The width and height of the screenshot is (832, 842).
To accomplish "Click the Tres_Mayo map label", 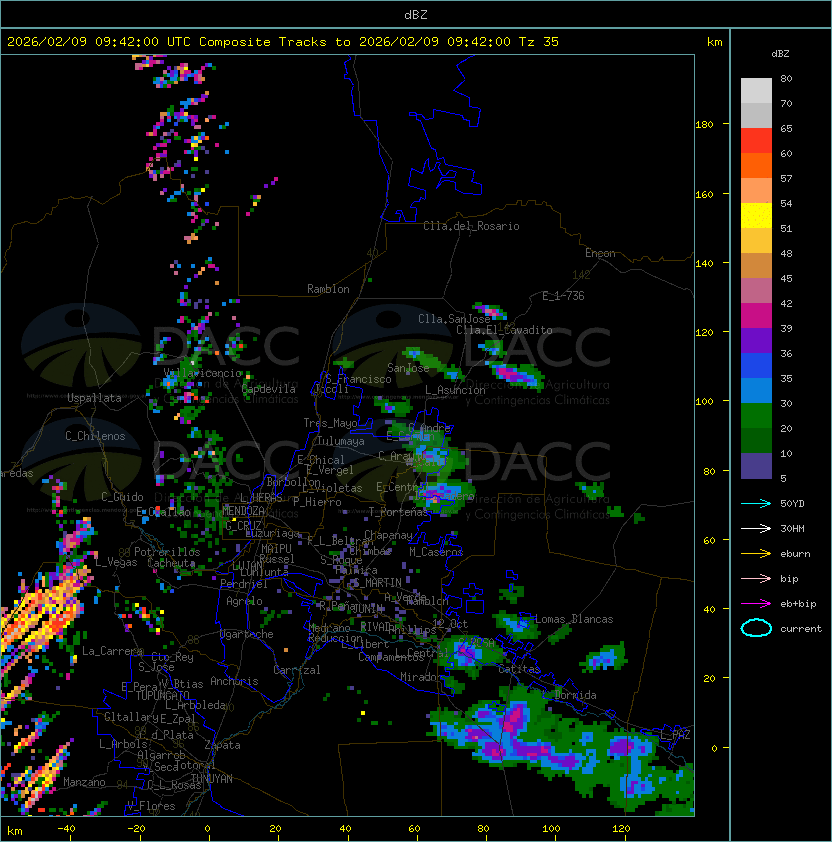I will coord(330,423).
